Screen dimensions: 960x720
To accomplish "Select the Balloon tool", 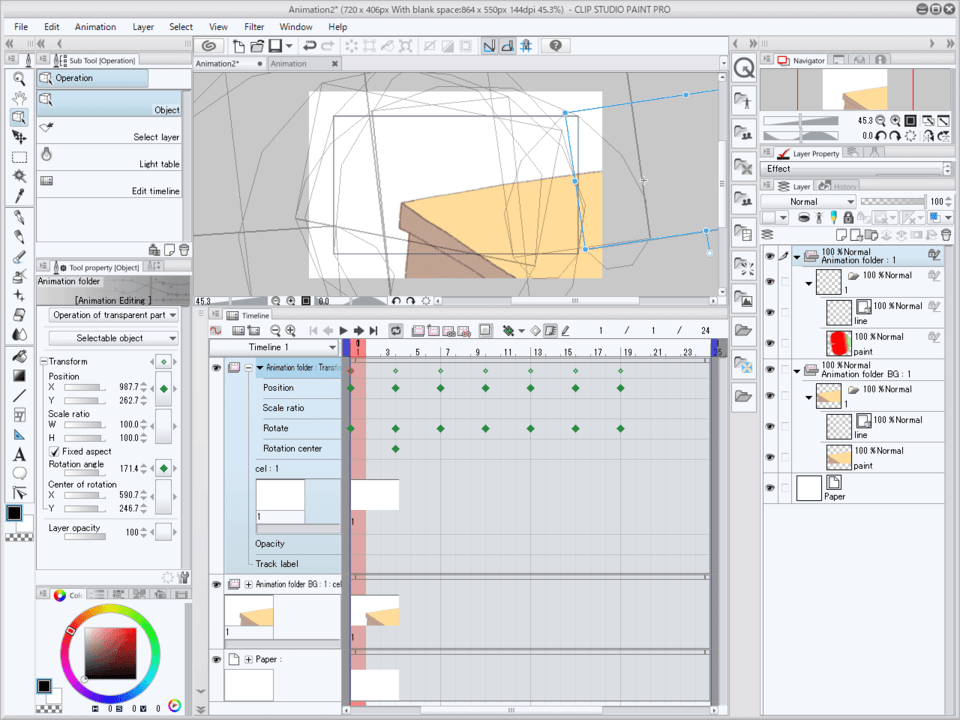I will tap(19, 474).
